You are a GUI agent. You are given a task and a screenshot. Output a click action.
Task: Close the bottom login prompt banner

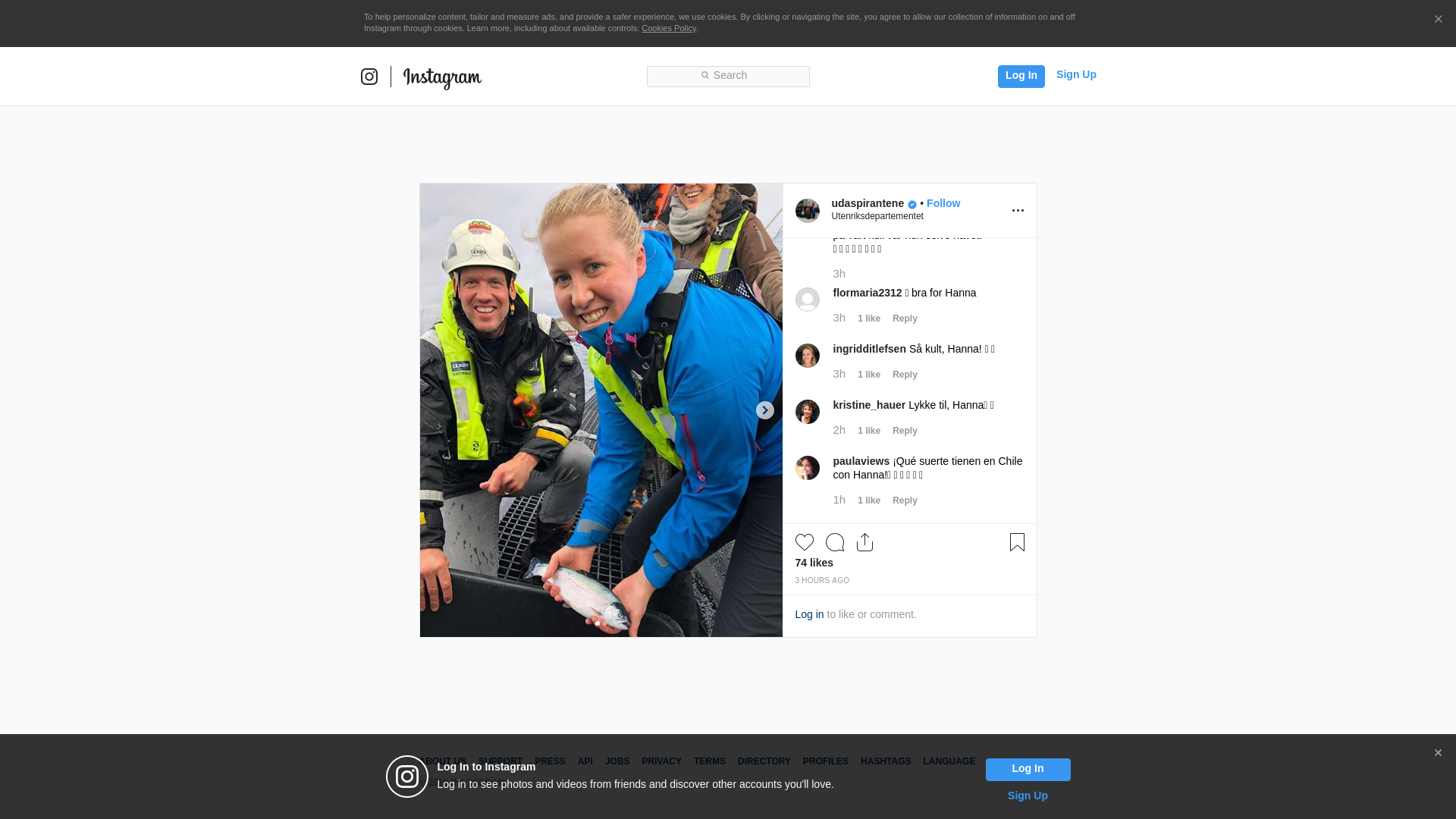coord(1437,753)
